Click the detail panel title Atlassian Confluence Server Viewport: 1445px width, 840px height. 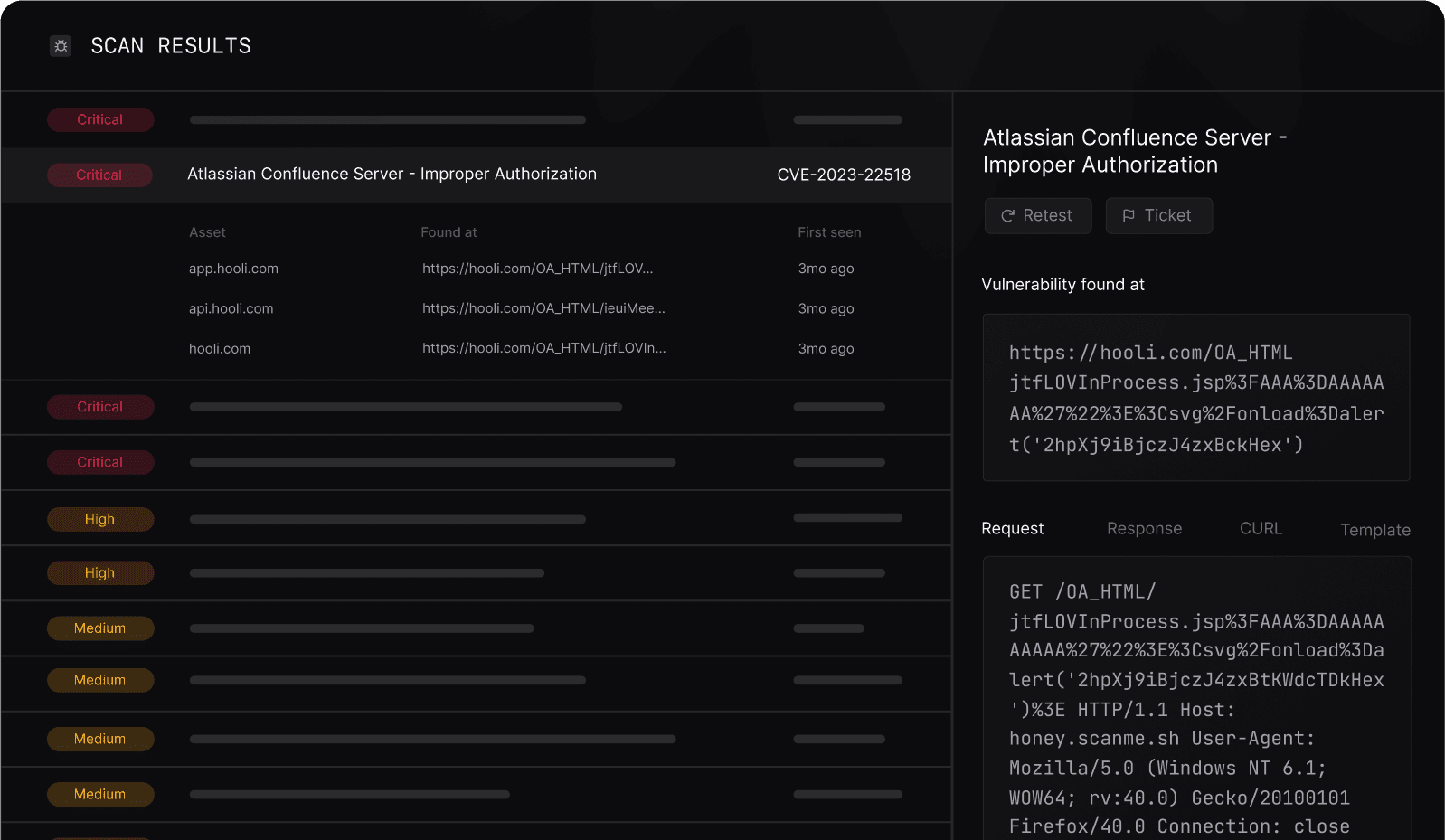[1135, 151]
